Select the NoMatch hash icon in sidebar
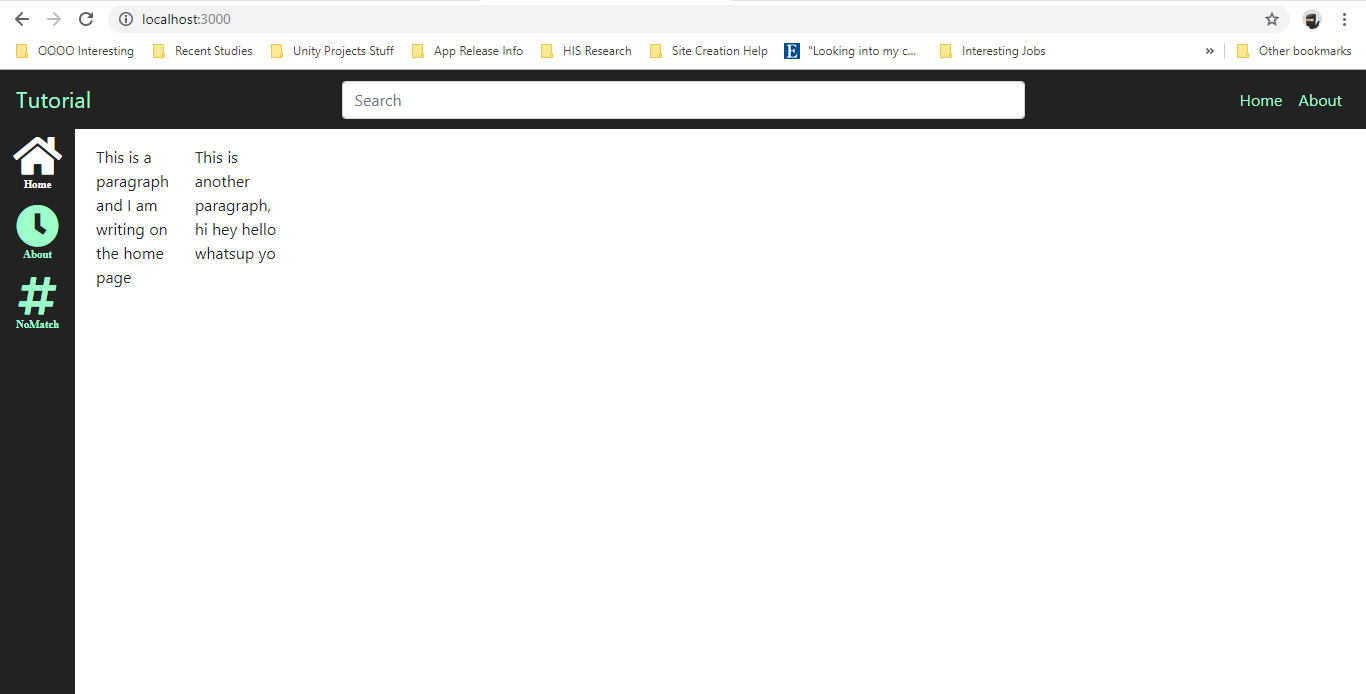 coord(37,296)
